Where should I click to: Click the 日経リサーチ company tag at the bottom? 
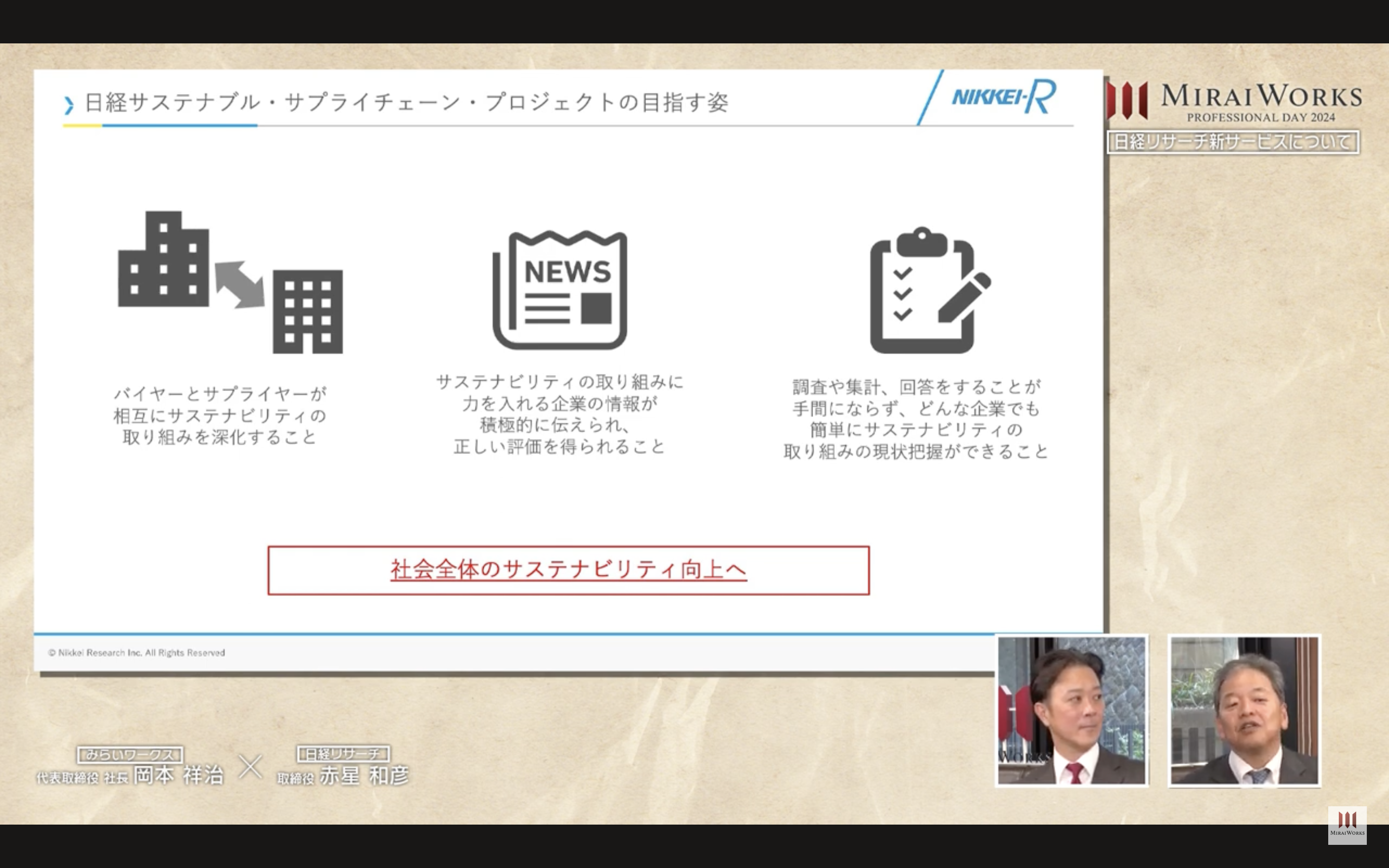coord(343,753)
